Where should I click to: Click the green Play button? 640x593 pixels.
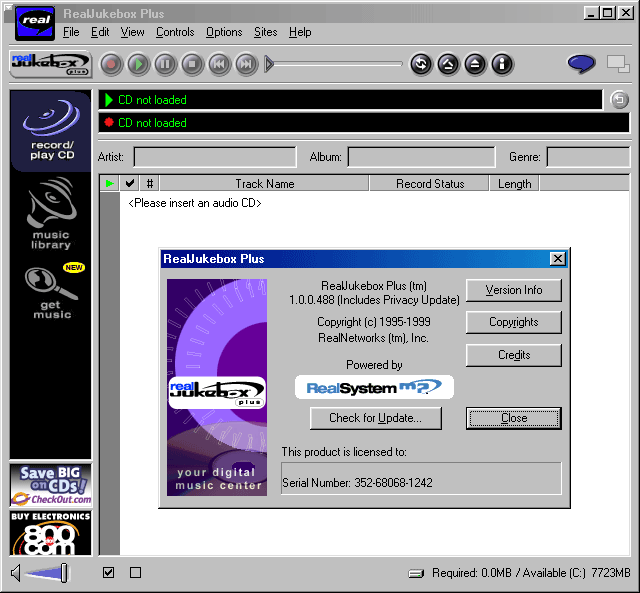coord(138,64)
